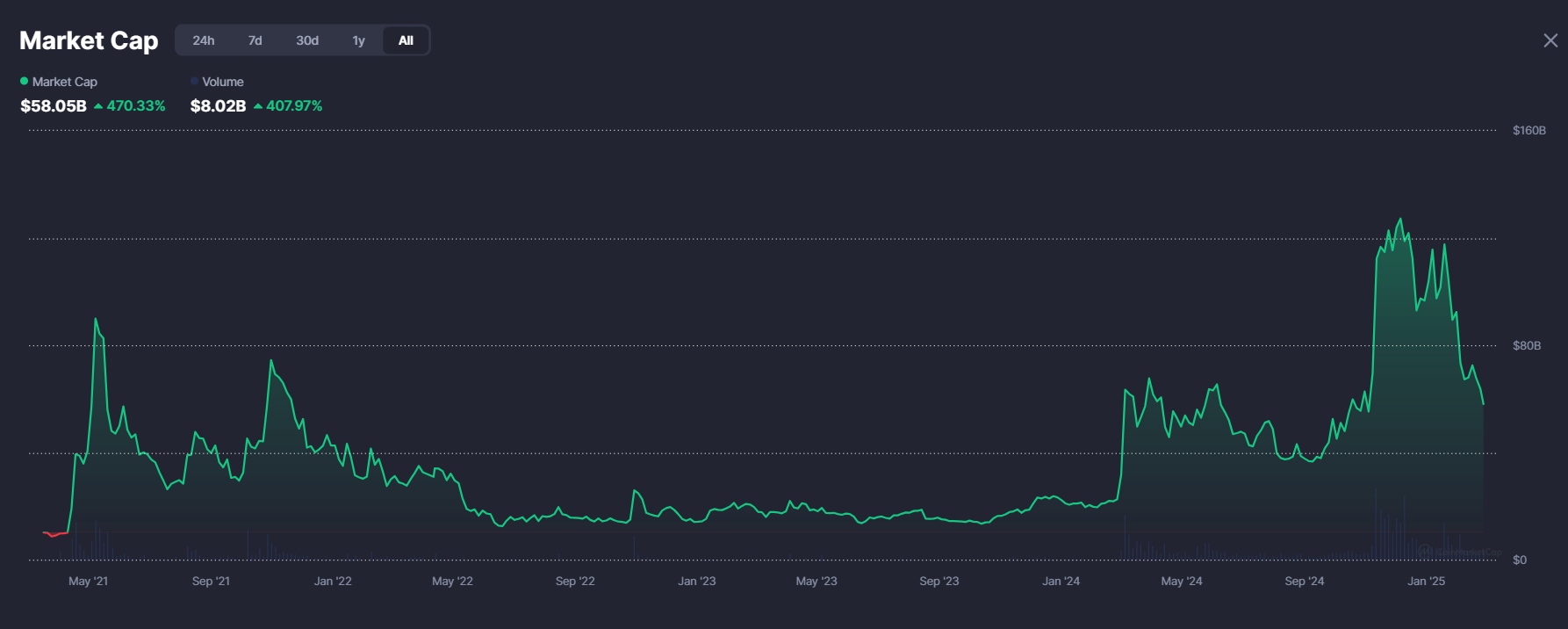This screenshot has width=1568, height=629.
Task: Select the 30d time range tab
Action: 307,40
